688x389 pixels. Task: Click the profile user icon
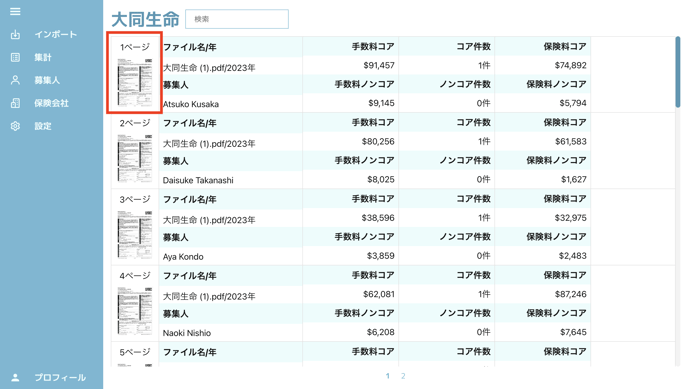tap(15, 377)
